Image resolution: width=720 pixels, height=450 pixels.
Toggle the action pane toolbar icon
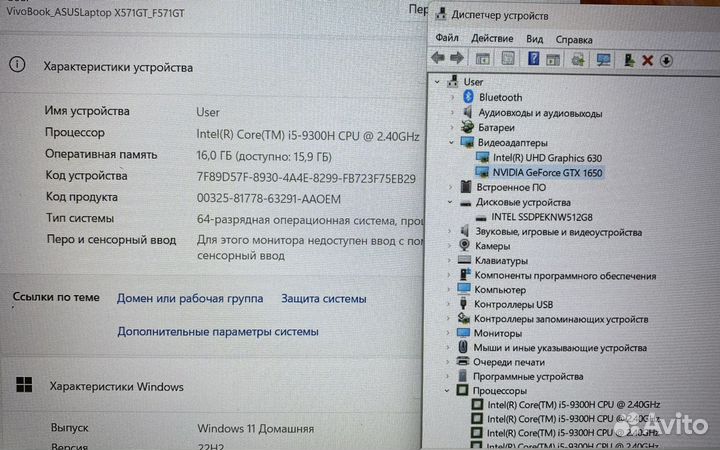coord(553,59)
